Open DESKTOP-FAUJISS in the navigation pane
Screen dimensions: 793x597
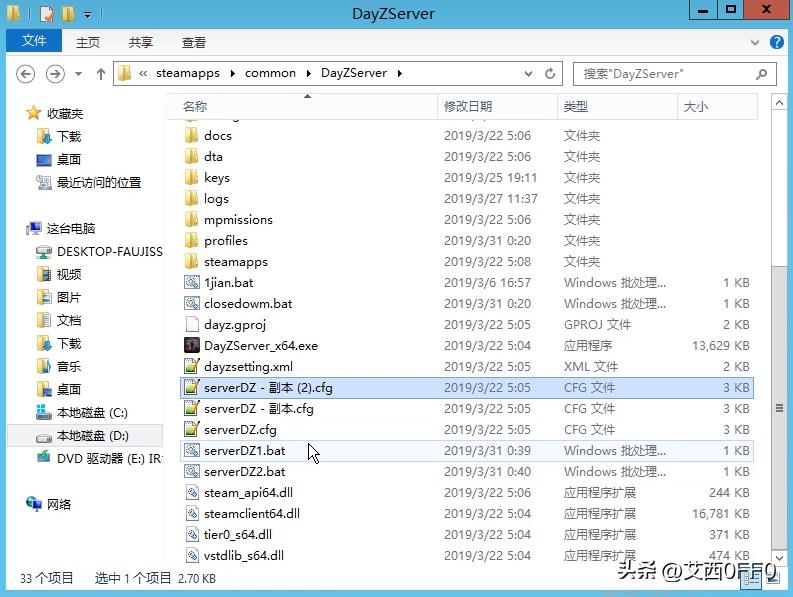click(x=109, y=251)
